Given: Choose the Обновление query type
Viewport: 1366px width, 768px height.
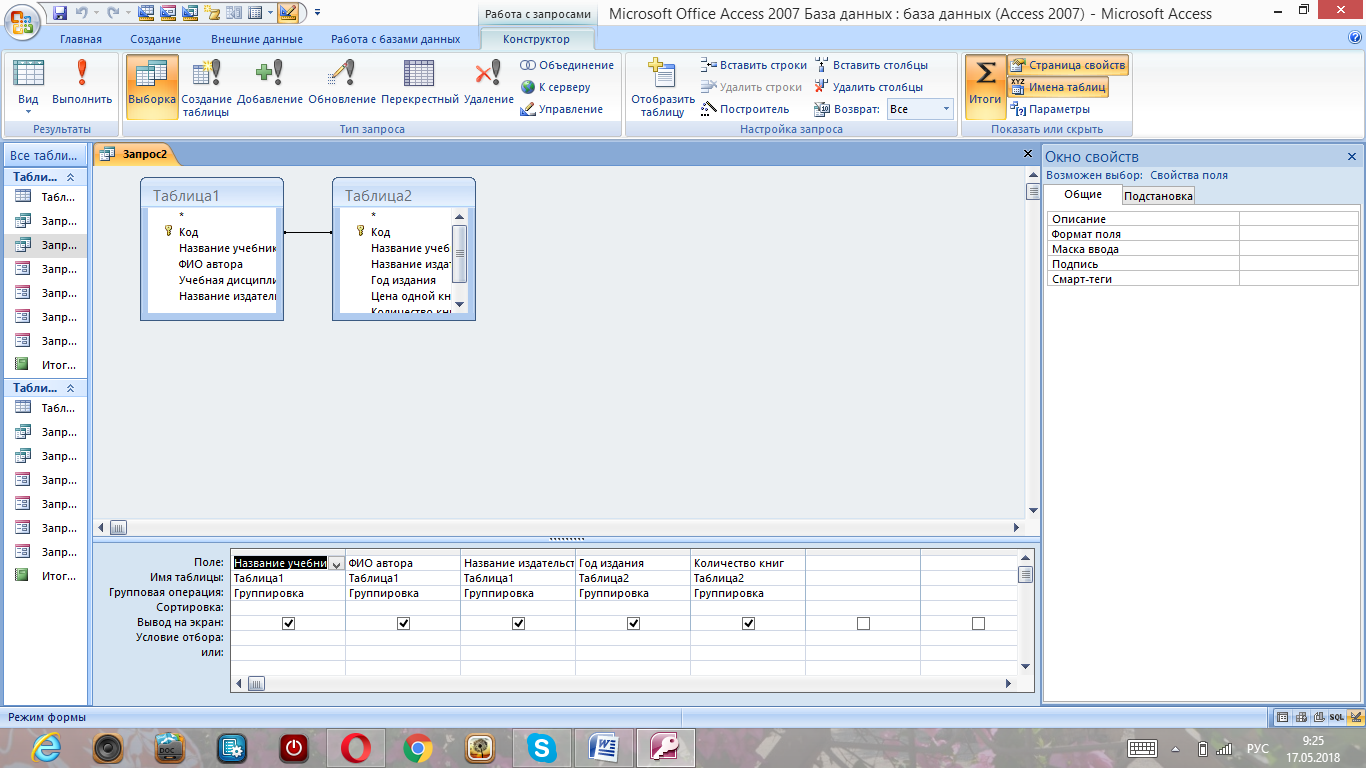Looking at the screenshot, I should click(342, 82).
